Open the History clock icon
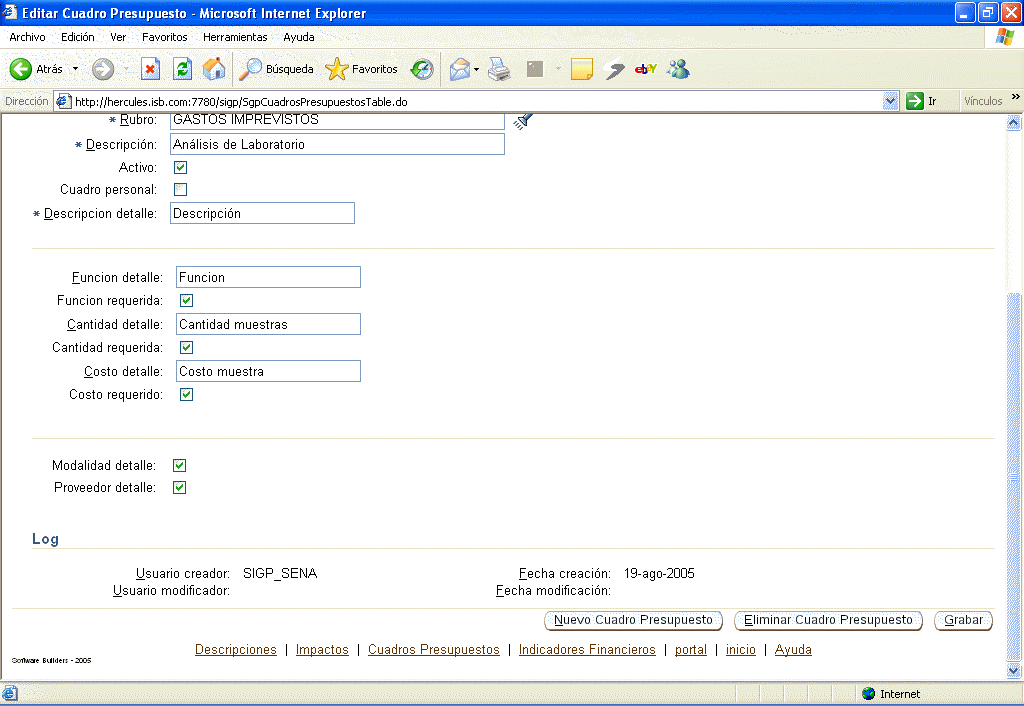 422,69
